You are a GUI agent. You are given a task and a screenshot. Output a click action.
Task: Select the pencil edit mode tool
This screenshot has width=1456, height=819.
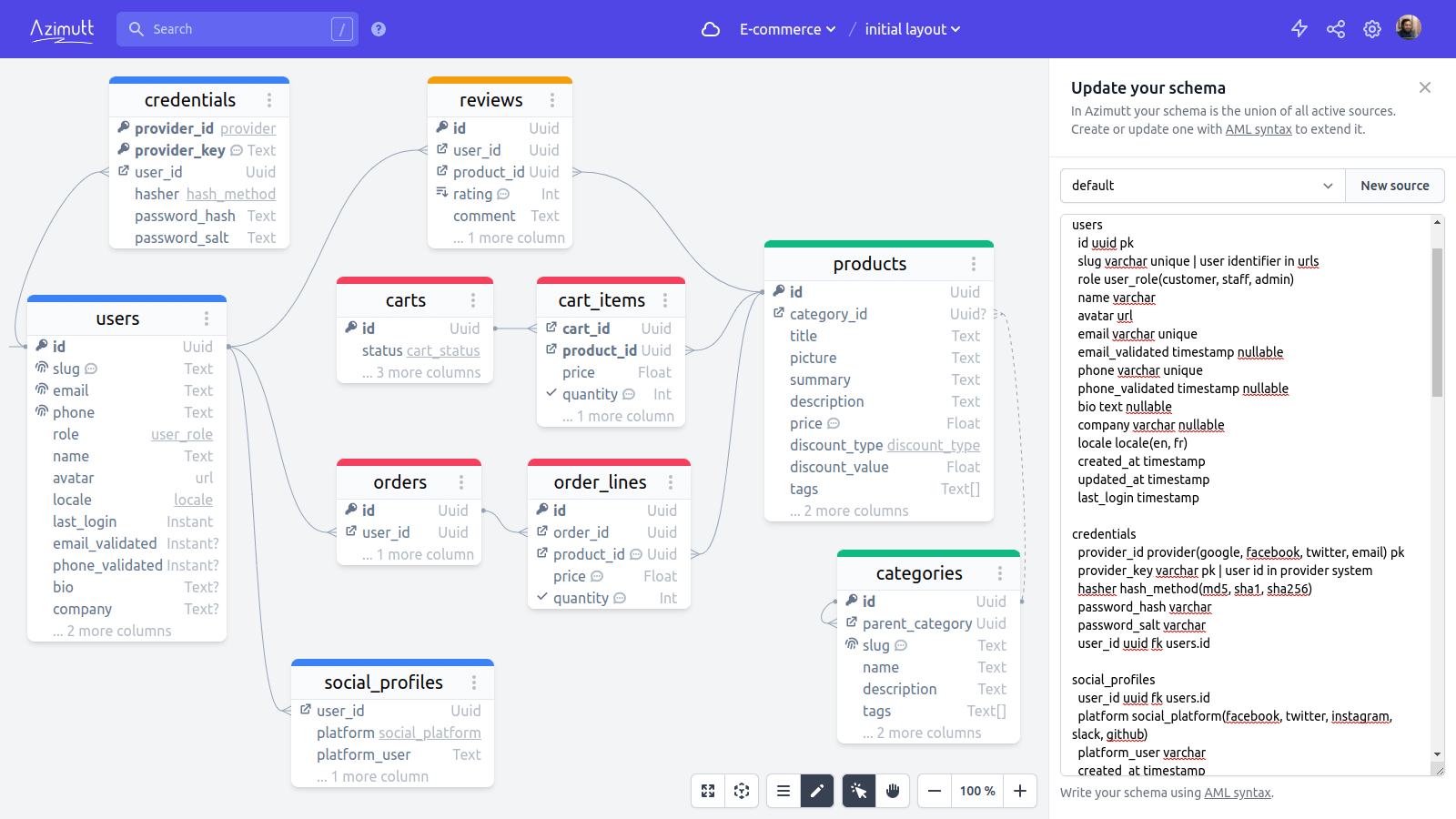coord(817,791)
